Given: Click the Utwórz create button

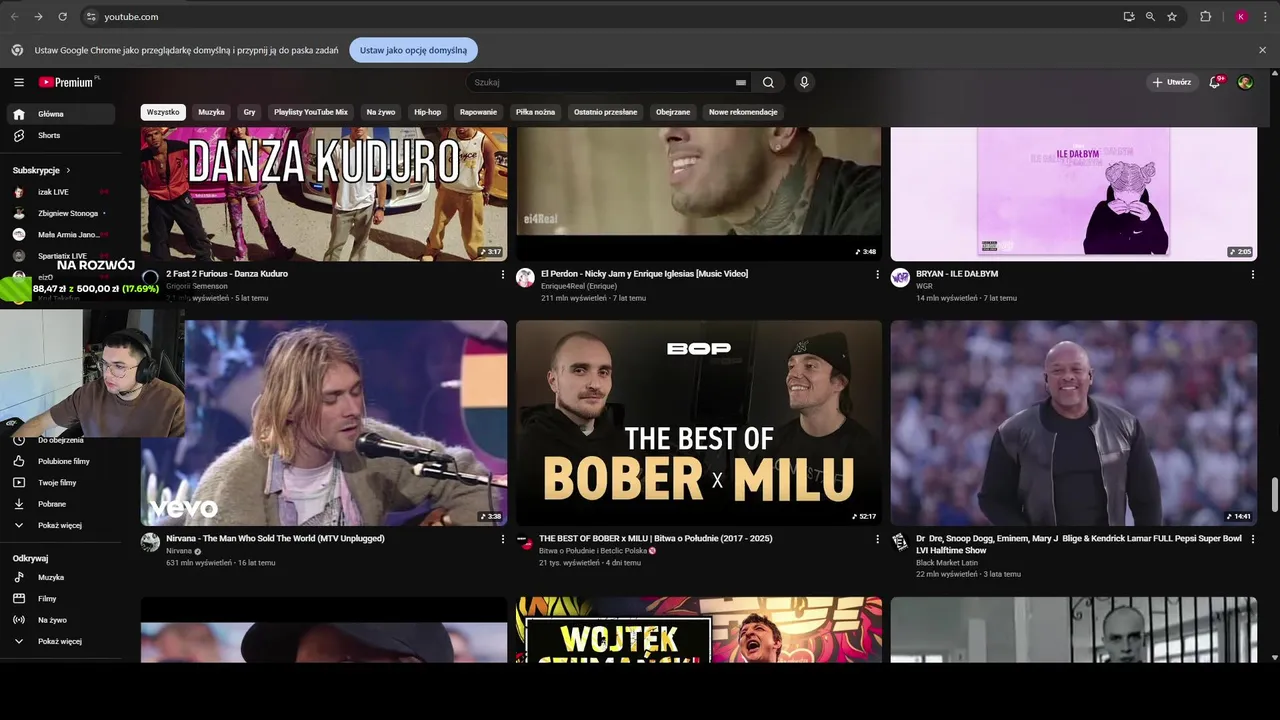Looking at the screenshot, I should pos(1172,82).
